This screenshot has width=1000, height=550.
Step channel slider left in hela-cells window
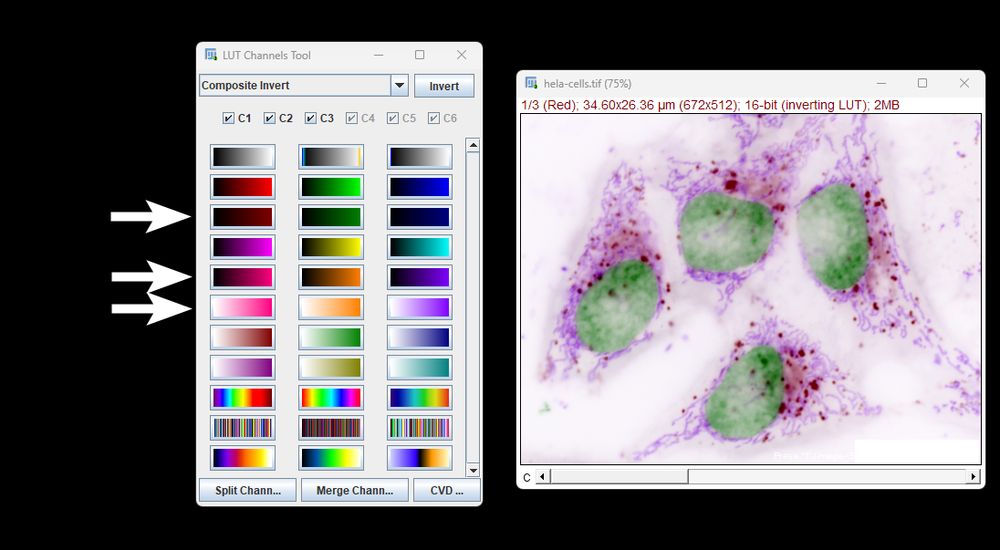point(543,477)
